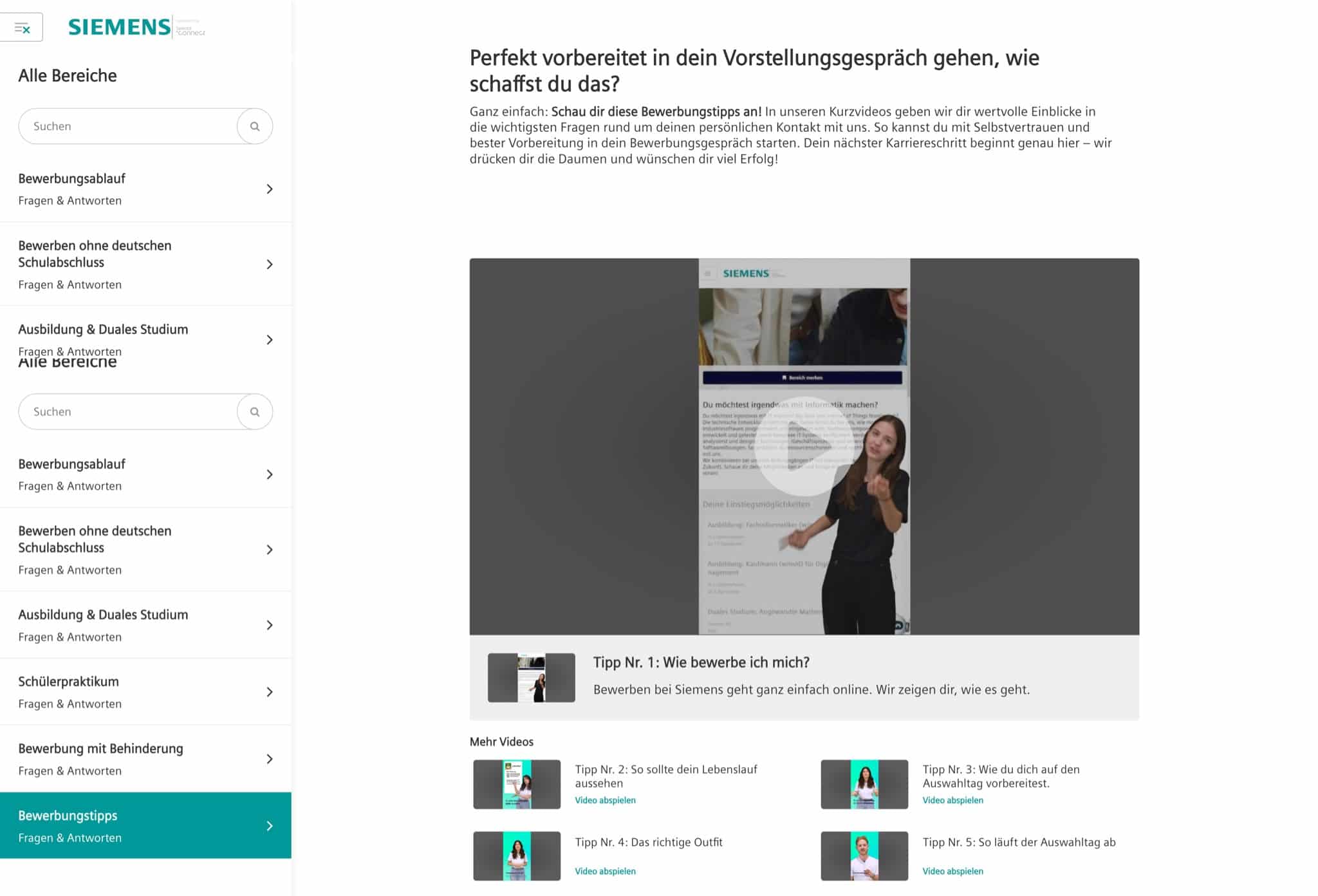Screen dimensions: 1318x896
Task: Expand lower Ausbildung & Duales Studium chevron
Action: (270, 625)
